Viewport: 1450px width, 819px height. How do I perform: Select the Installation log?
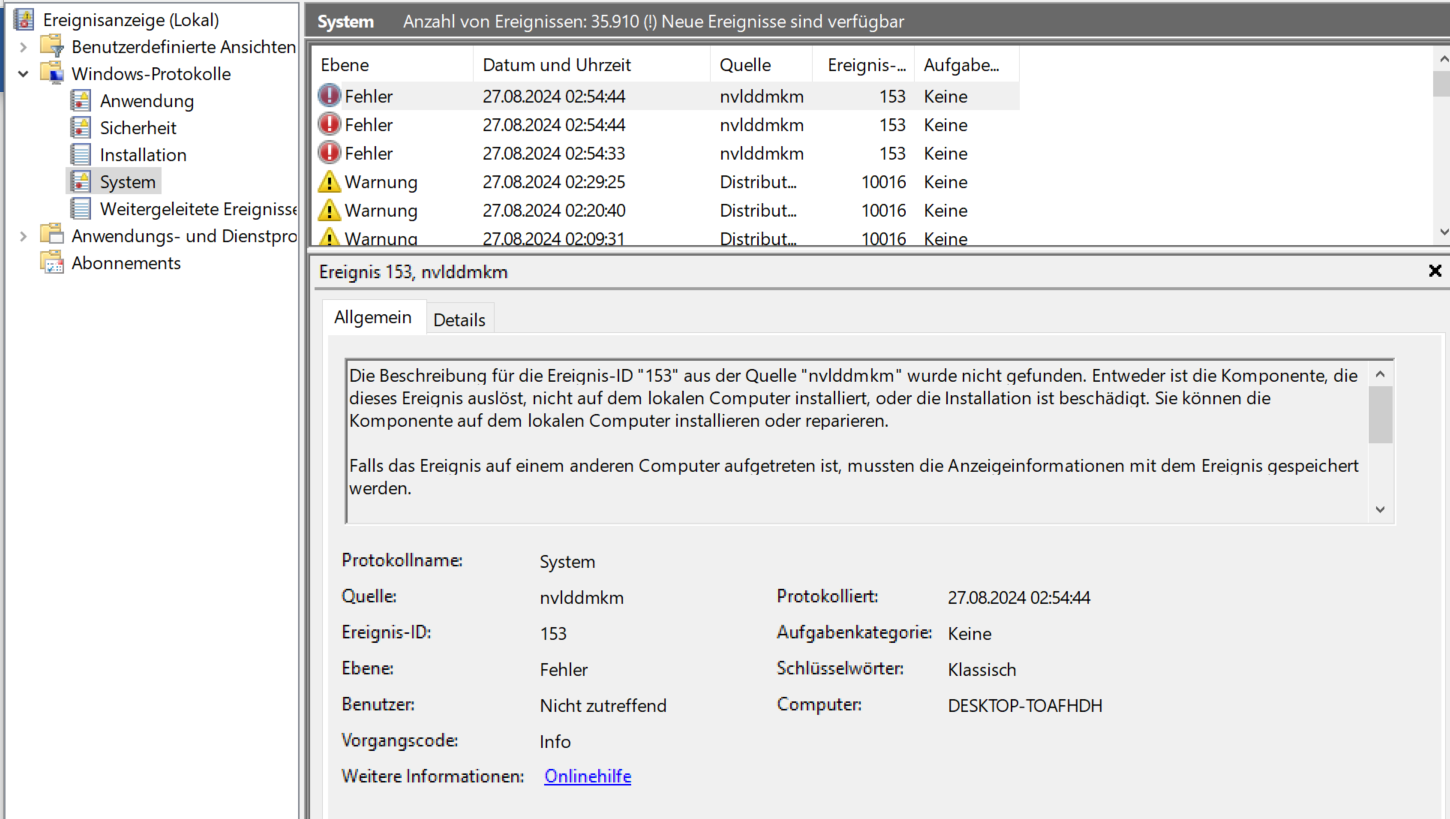(x=143, y=155)
